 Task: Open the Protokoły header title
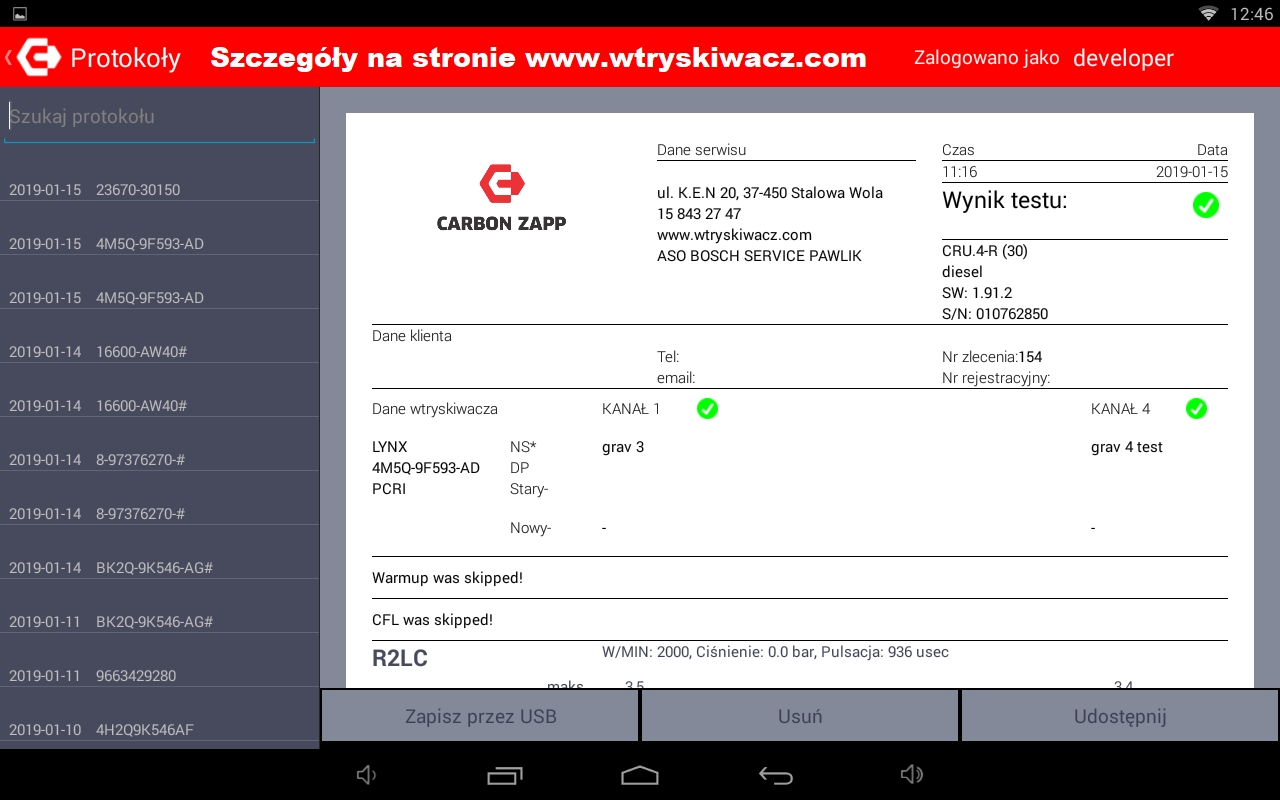coord(125,58)
